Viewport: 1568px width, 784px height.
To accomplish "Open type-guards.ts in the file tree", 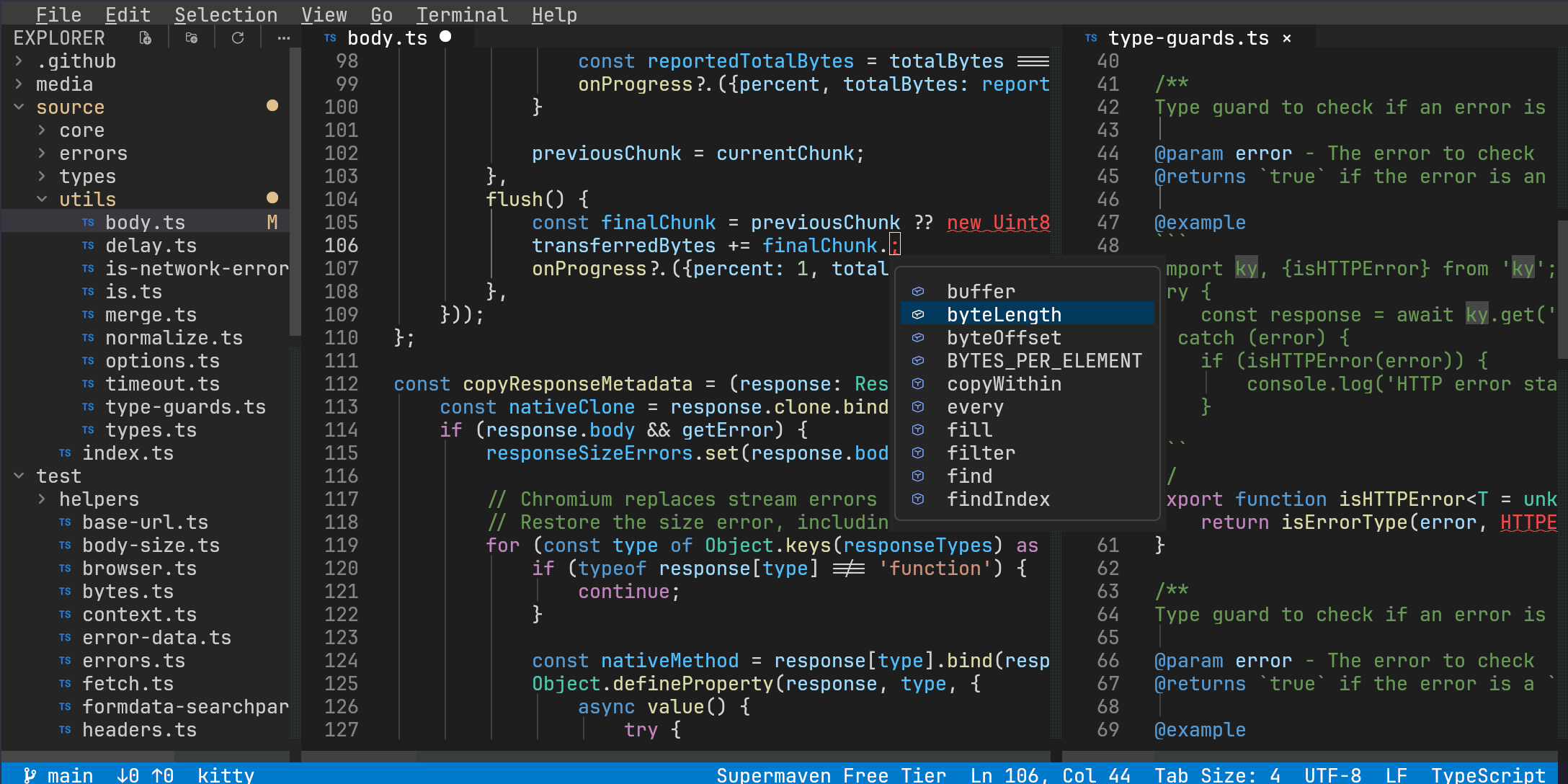I will [x=145, y=407].
